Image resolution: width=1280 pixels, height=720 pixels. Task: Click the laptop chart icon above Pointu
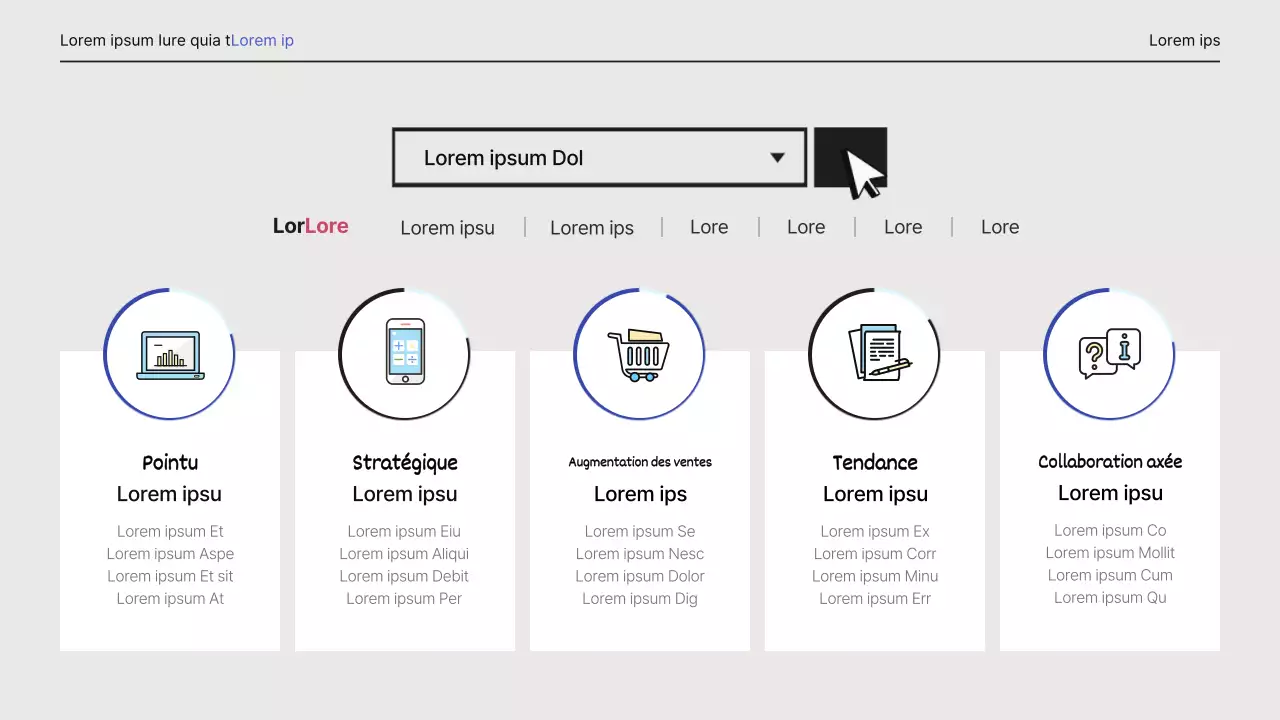coord(170,355)
